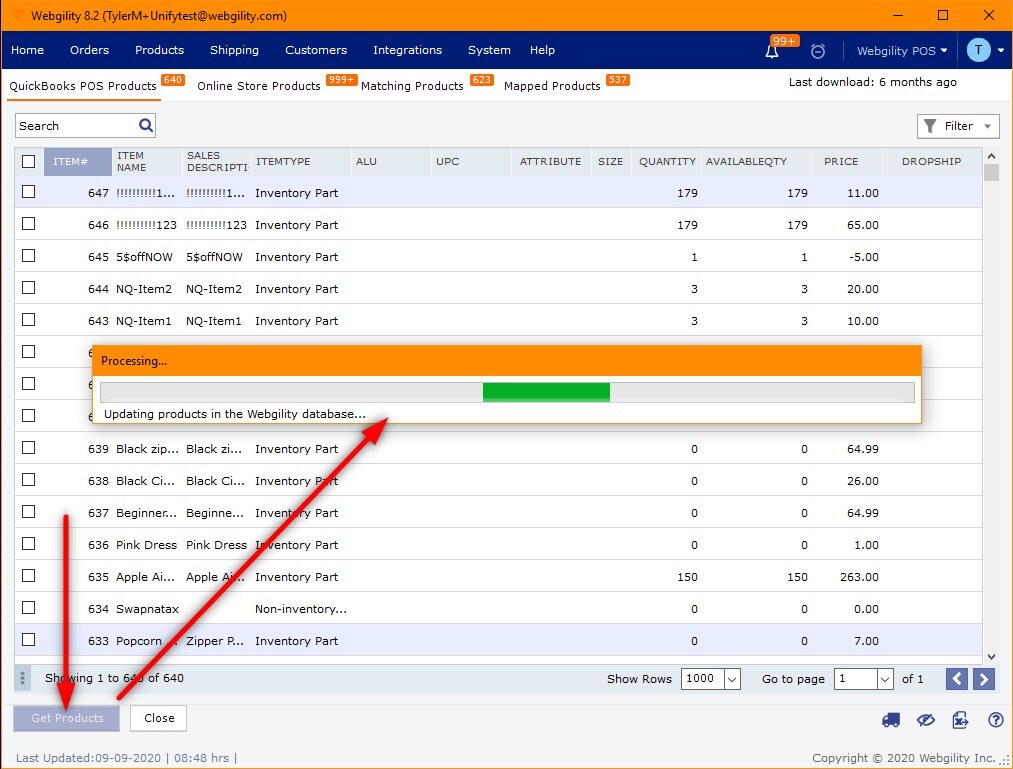Viewport: 1013px width, 769px height.
Task: Open the Home menu
Action: tap(28, 50)
